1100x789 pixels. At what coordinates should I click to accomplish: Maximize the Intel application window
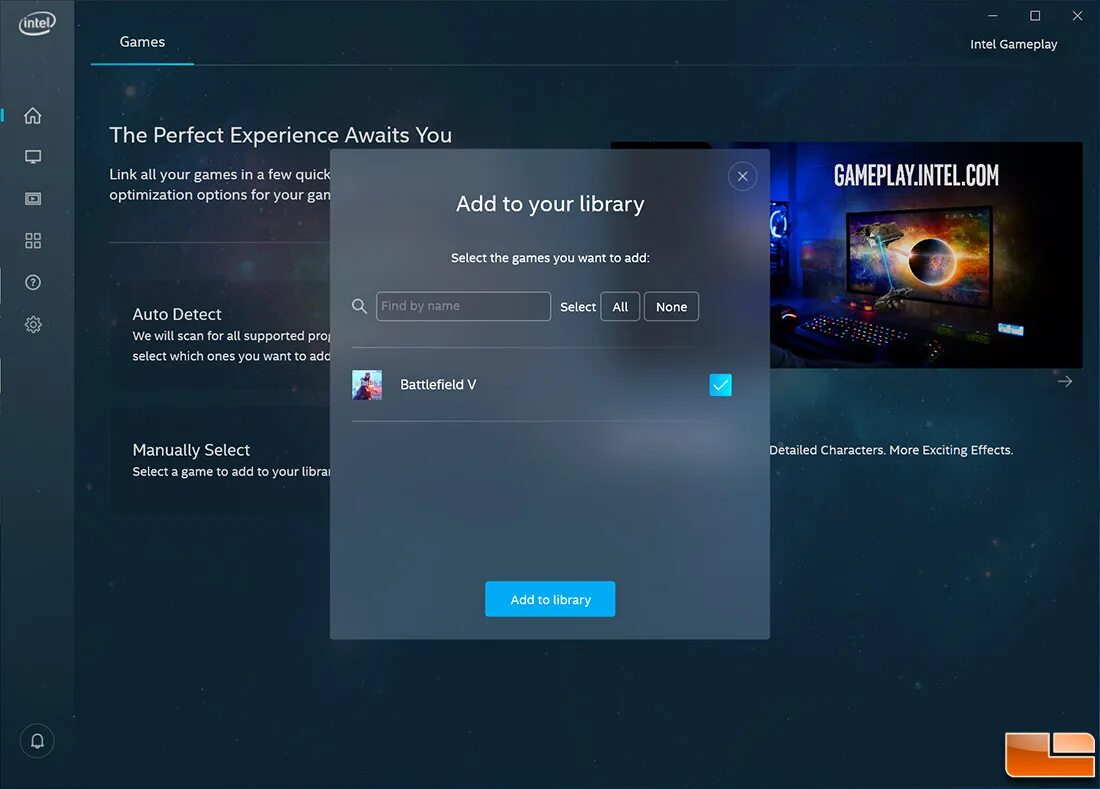pyautogui.click(x=1035, y=15)
